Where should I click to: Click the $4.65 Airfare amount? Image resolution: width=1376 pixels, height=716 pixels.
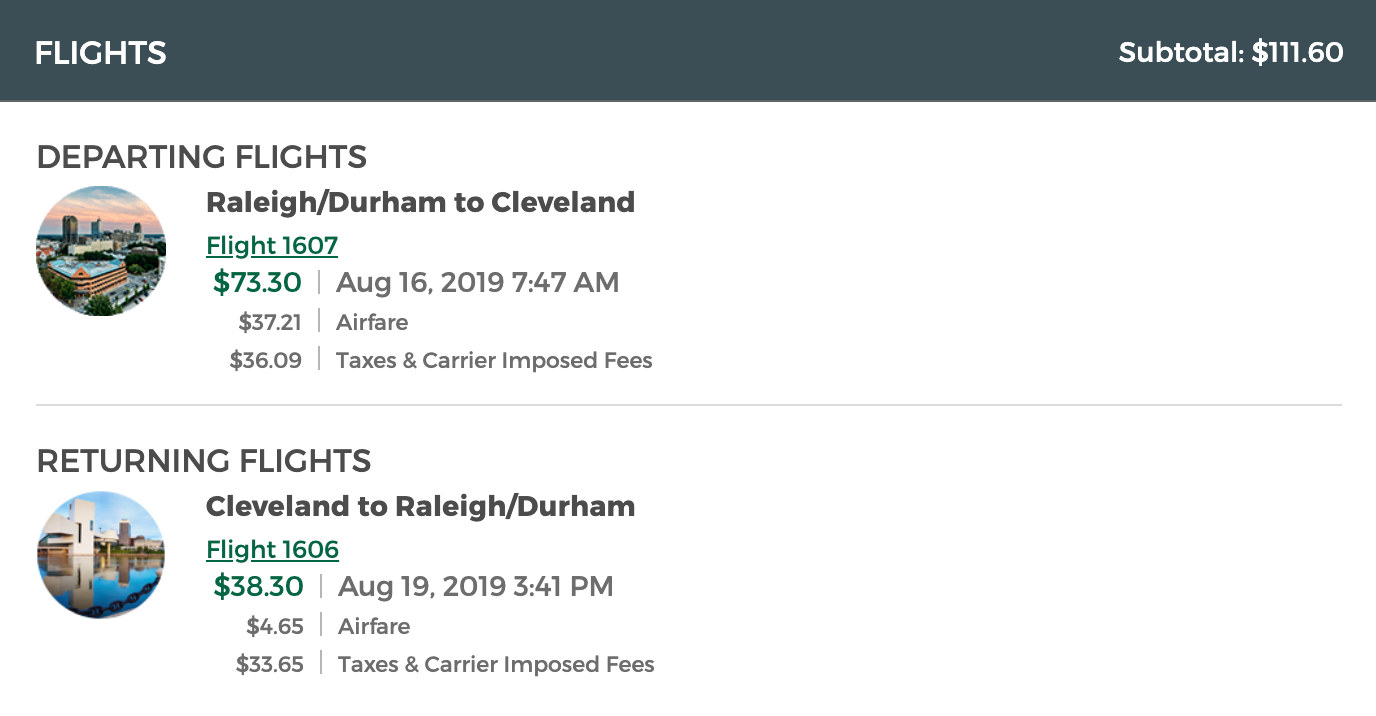pyautogui.click(x=275, y=626)
